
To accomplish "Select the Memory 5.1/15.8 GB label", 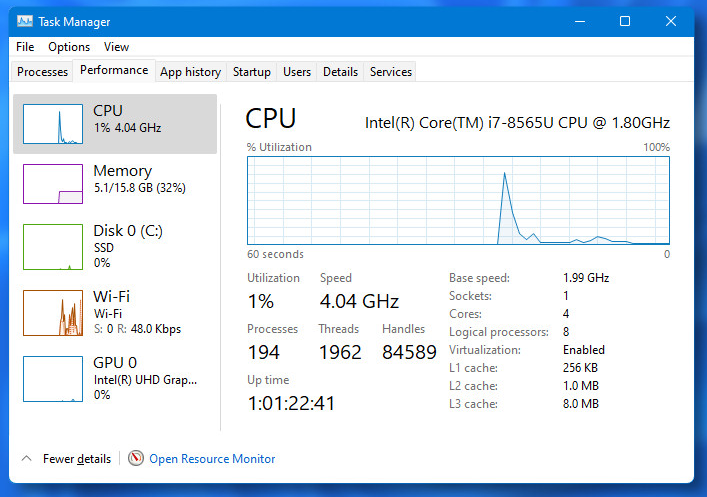I will click(139, 188).
